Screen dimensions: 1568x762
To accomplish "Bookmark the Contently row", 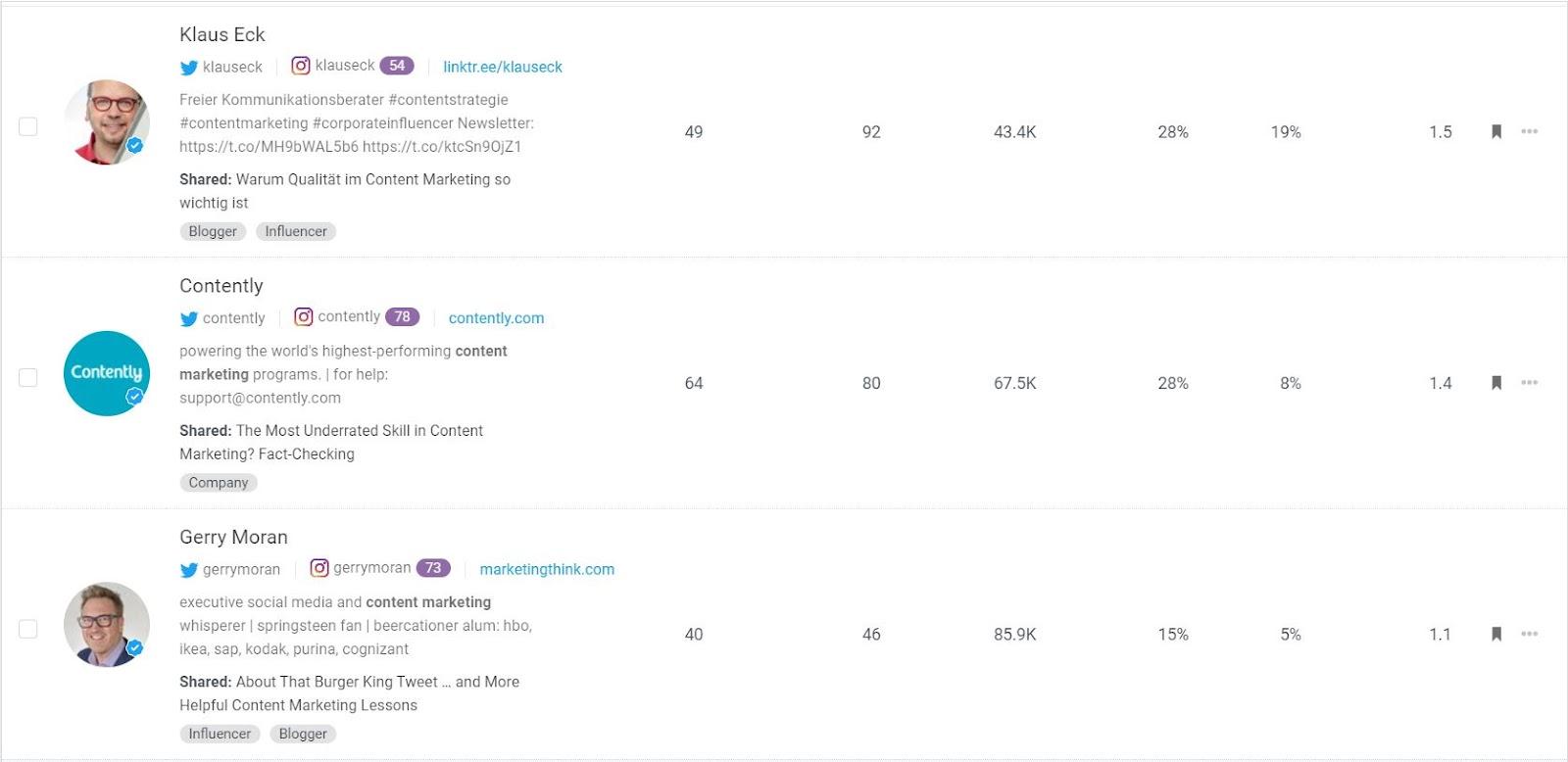I will [x=1496, y=382].
